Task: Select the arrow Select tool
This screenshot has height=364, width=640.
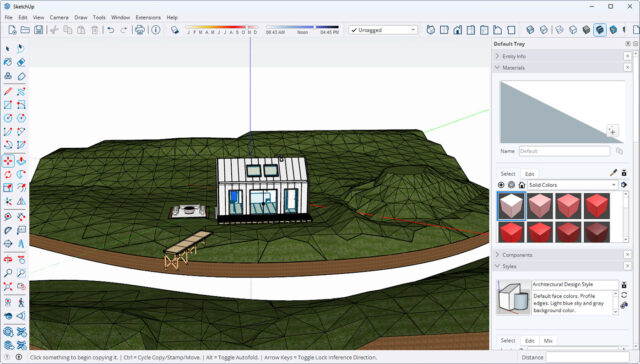Action: tap(7, 49)
